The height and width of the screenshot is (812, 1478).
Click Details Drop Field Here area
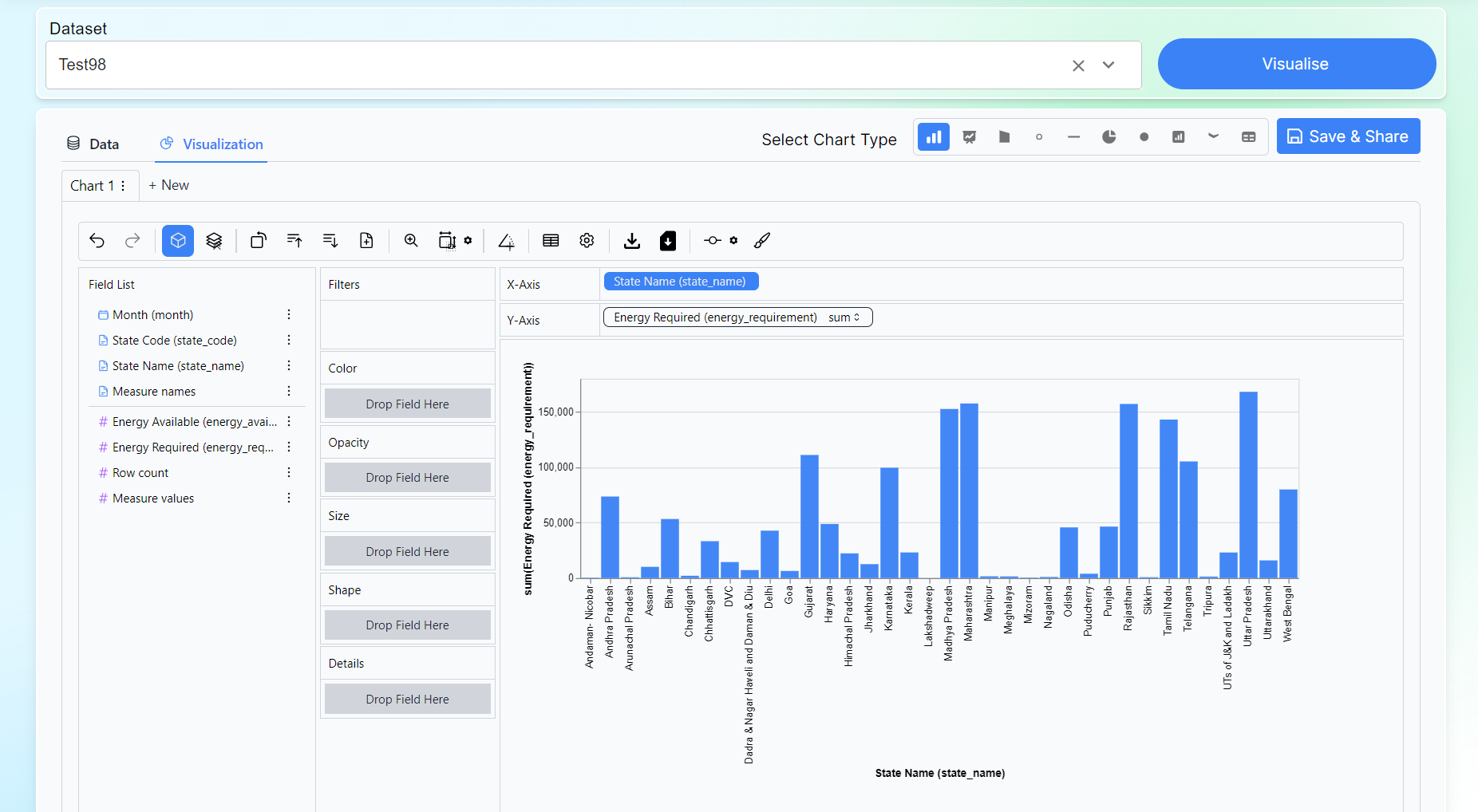pyautogui.click(x=408, y=699)
